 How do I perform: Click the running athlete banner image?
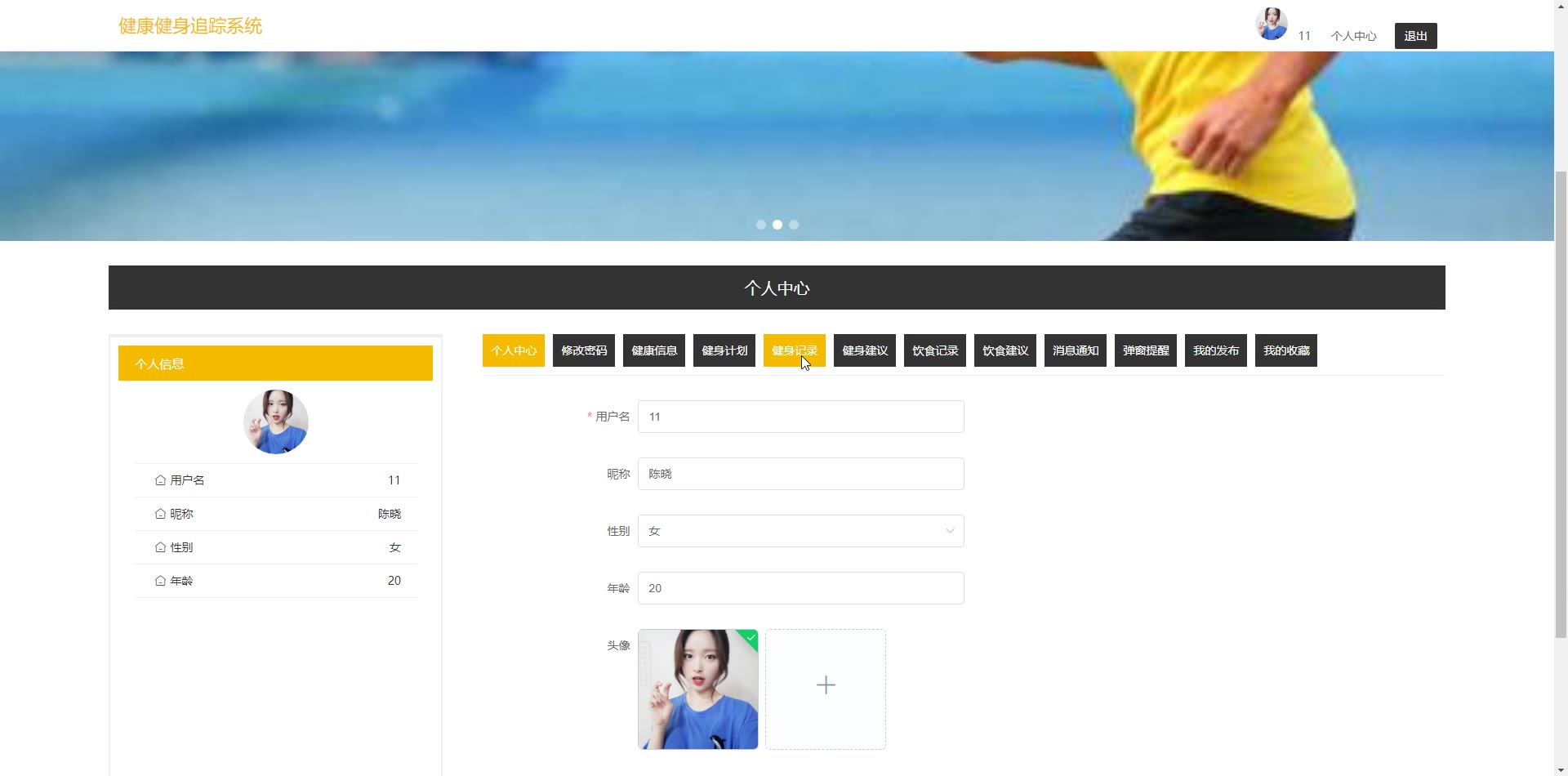[777, 146]
